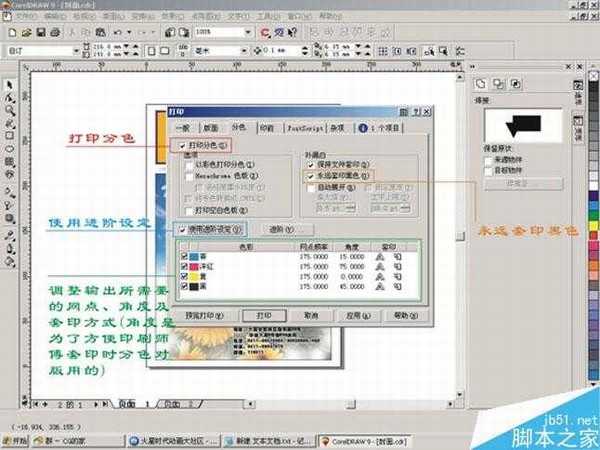This screenshot has height=450, width=600.
Task: Toggle the 黄 separation row checkbox
Action: click(x=184, y=276)
